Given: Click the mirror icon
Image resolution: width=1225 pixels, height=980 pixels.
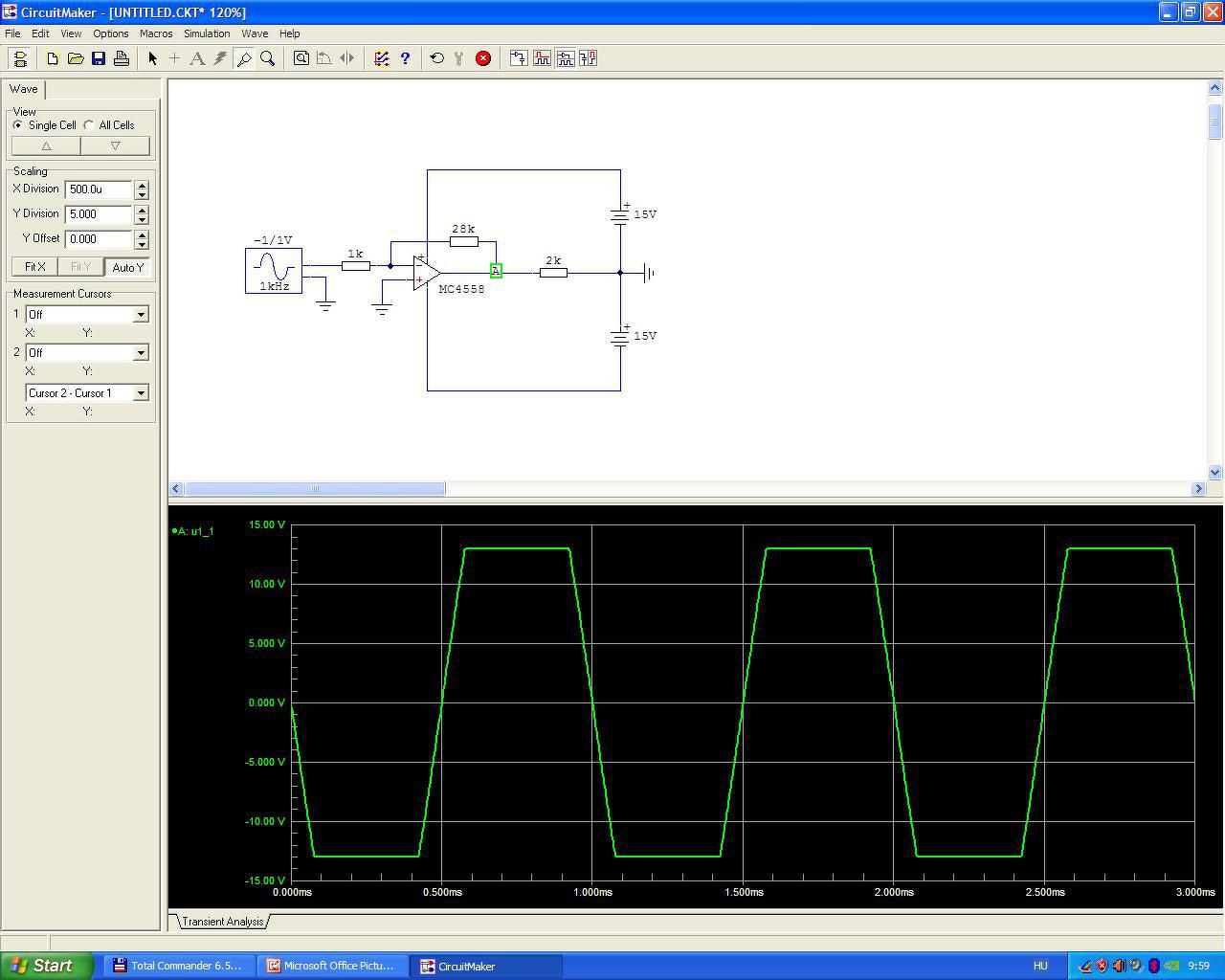Looking at the screenshot, I should pos(347,58).
